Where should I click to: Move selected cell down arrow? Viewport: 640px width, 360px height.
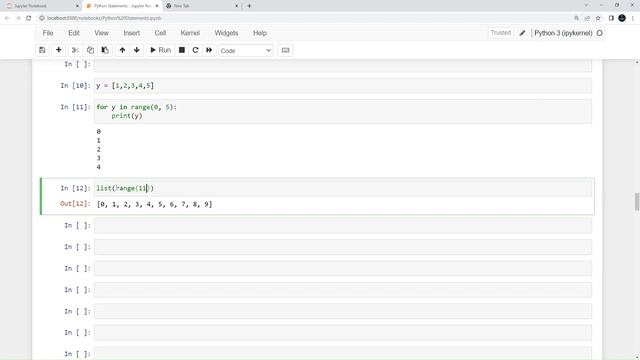tap(137, 50)
